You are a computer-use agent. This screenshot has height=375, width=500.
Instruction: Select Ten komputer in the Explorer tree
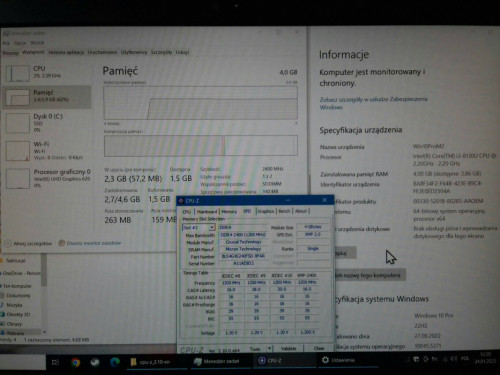point(17,286)
